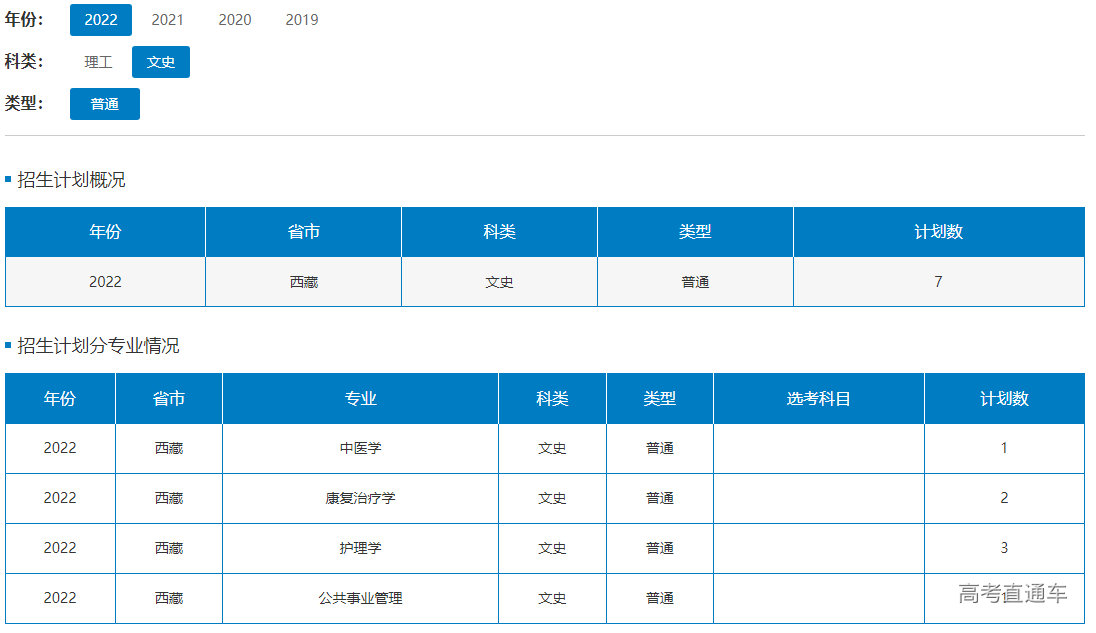Select the 中医学 major cell

[360, 448]
